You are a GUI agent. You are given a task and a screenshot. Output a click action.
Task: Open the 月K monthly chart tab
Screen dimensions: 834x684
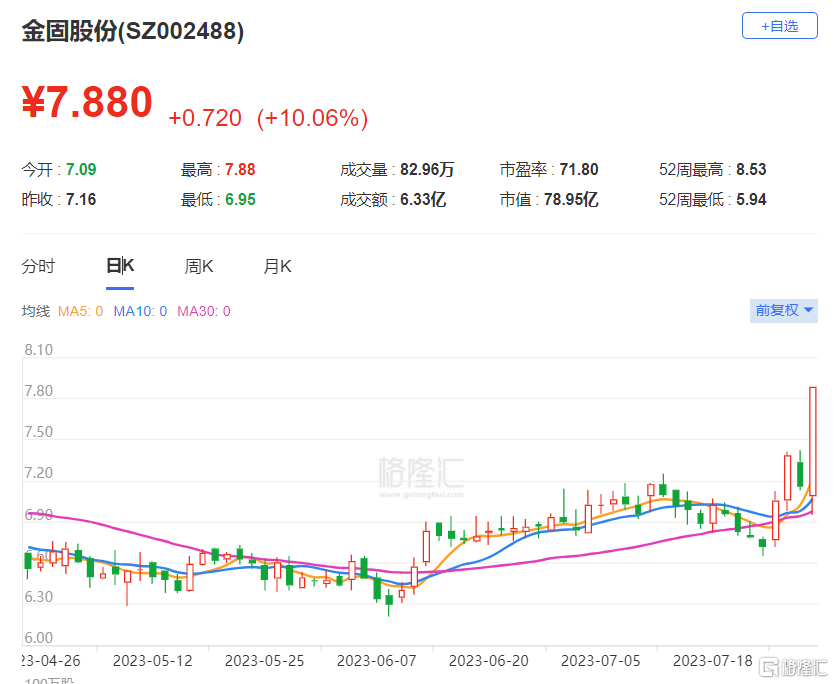[277, 266]
